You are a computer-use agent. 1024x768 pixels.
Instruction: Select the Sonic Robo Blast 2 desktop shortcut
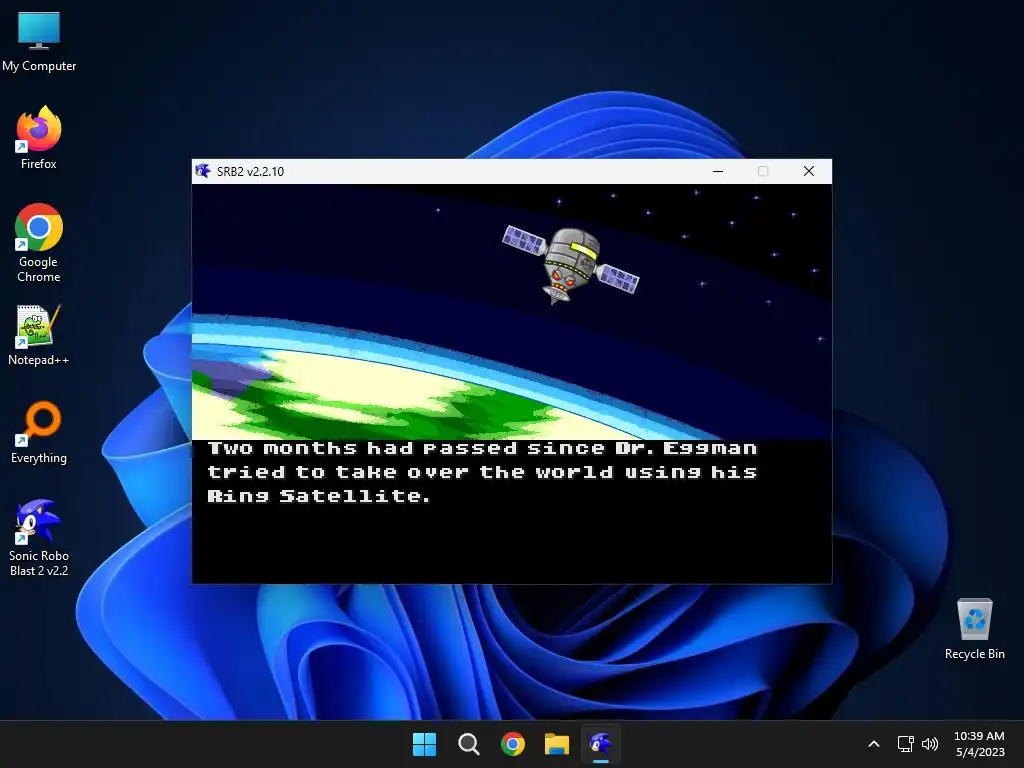39,538
